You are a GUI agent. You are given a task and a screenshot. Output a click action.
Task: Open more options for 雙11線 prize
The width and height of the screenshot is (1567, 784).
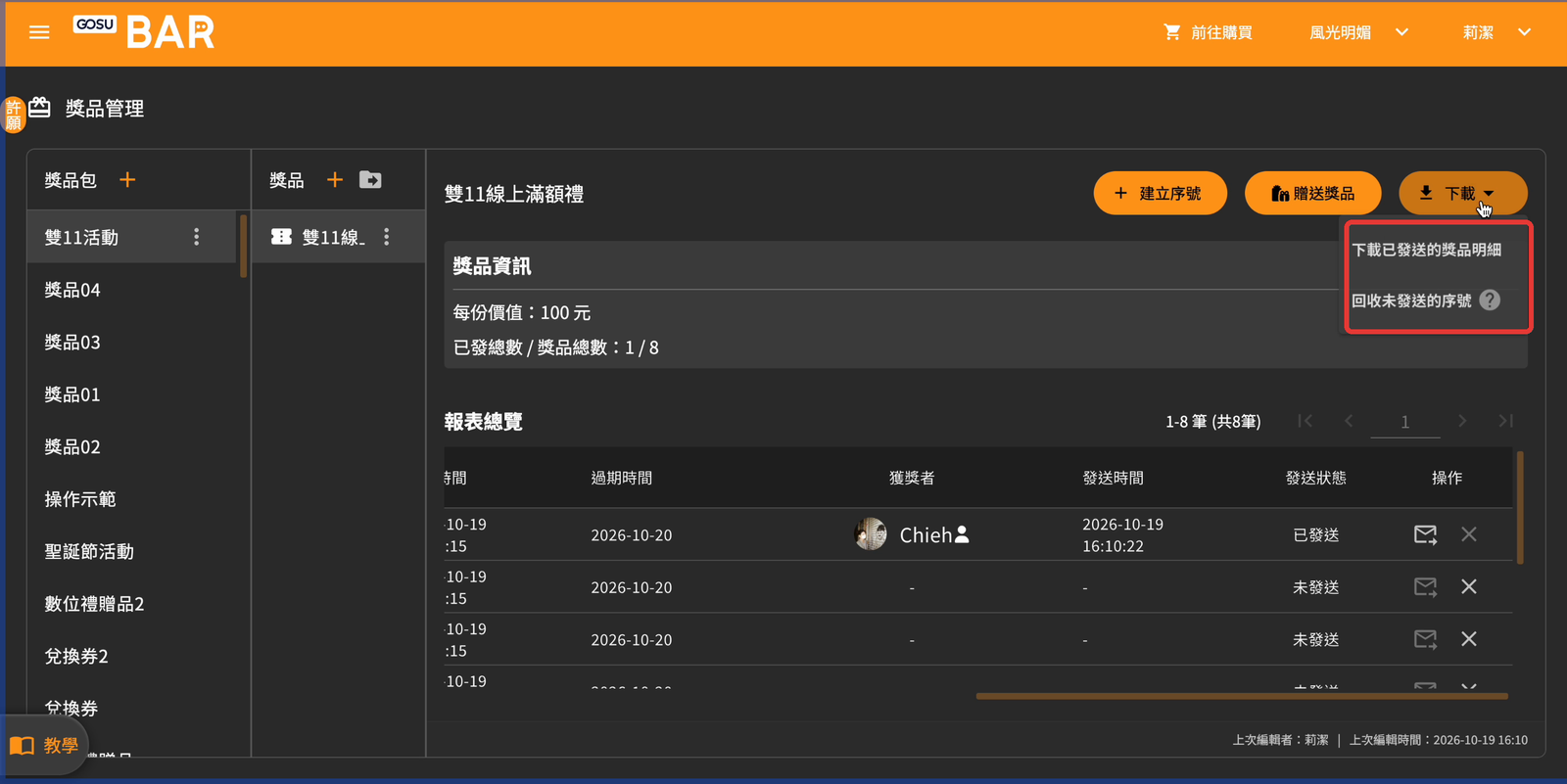click(x=387, y=237)
